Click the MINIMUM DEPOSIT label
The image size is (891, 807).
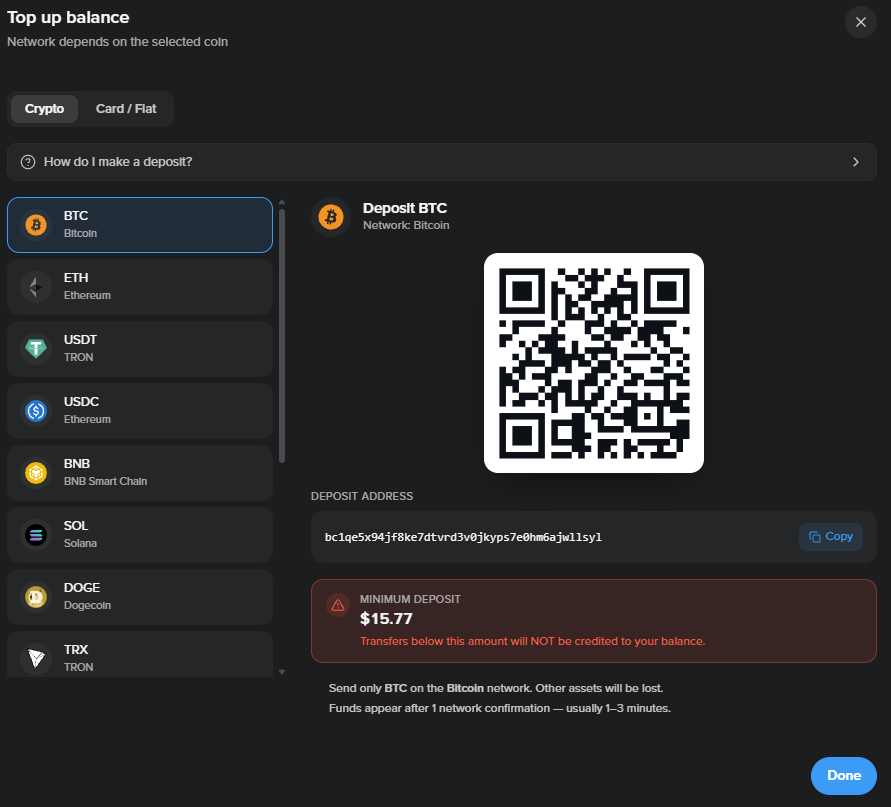(410, 599)
